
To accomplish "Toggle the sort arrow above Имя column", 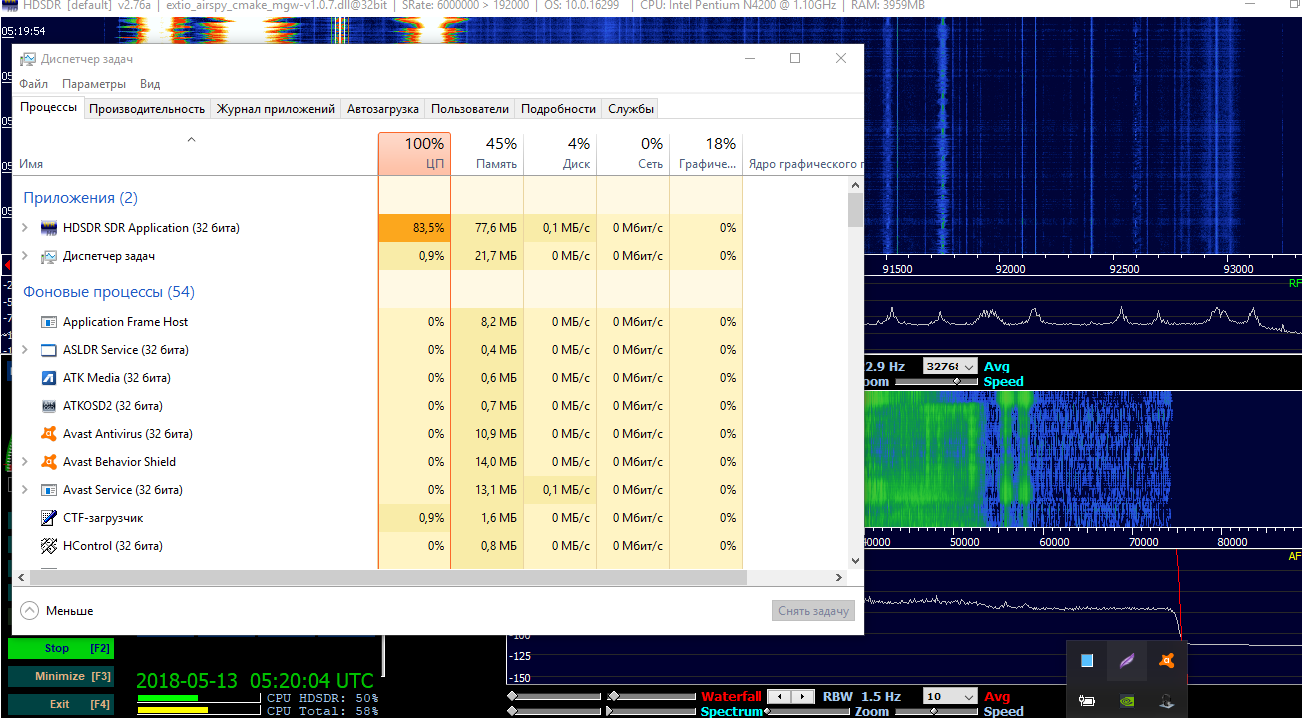I will click(191, 140).
